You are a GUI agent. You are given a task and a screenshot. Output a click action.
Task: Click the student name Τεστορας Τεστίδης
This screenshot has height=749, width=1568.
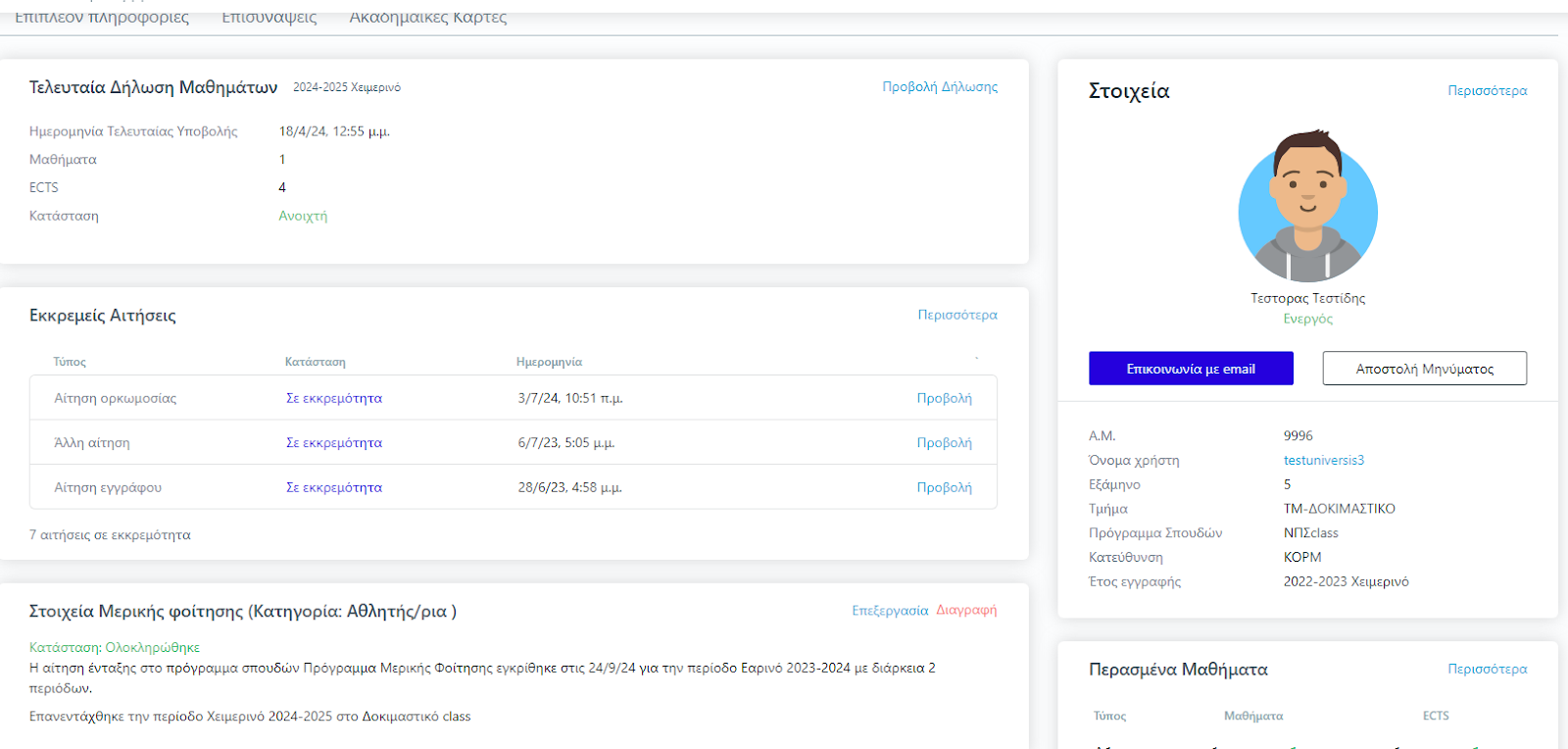(1308, 298)
